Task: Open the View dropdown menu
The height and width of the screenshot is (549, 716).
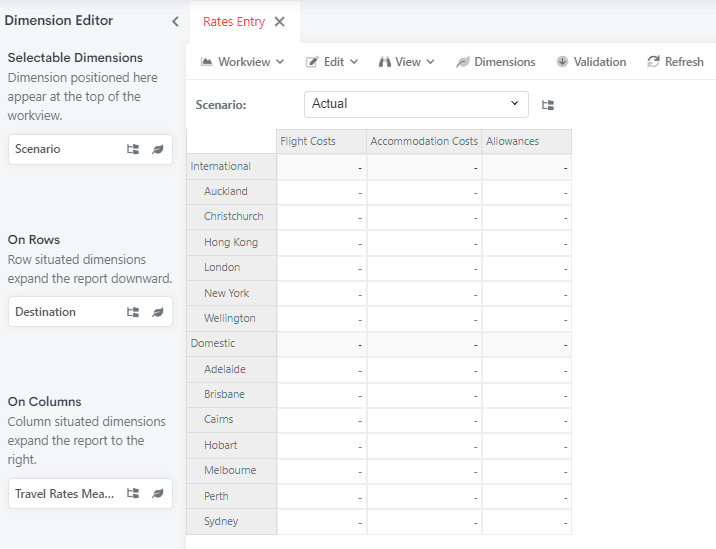Action: (x=406, y=62)
